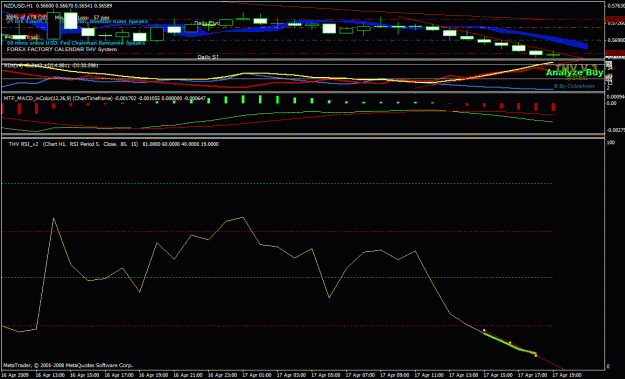Select the '17 Apr 01:00' time axis label
This screenshot has height=379, width=625.
click(257, 375)
